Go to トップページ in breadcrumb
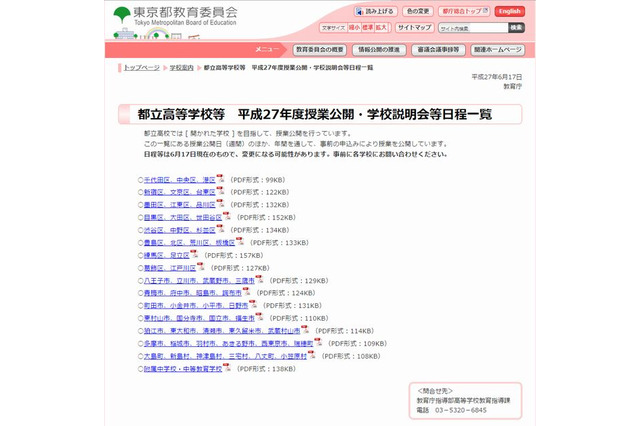The width and height of the screenshot is (640, 426). [142, 68]
